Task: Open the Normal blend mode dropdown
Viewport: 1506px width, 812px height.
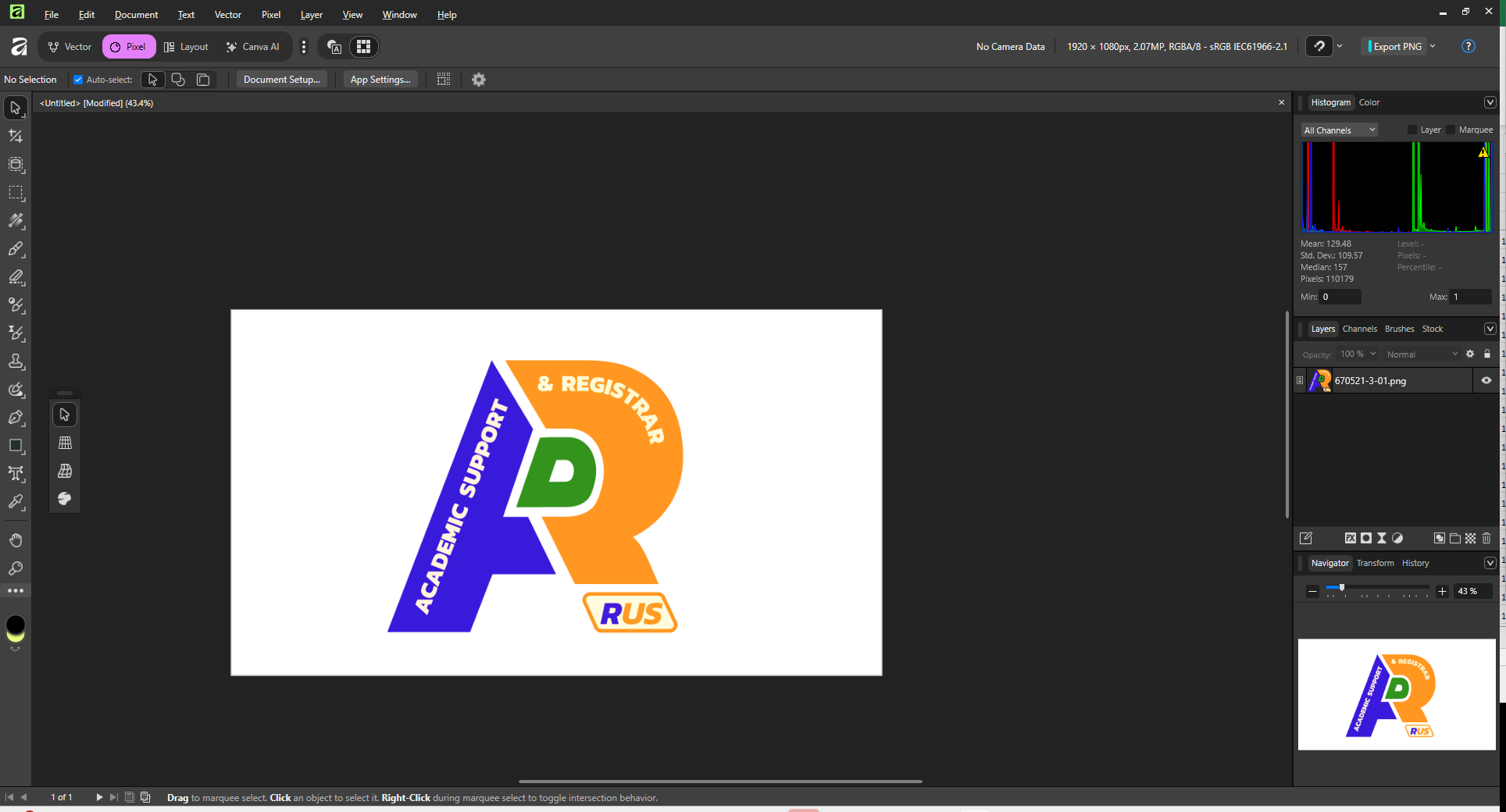Action: [x=1422, y=354]
